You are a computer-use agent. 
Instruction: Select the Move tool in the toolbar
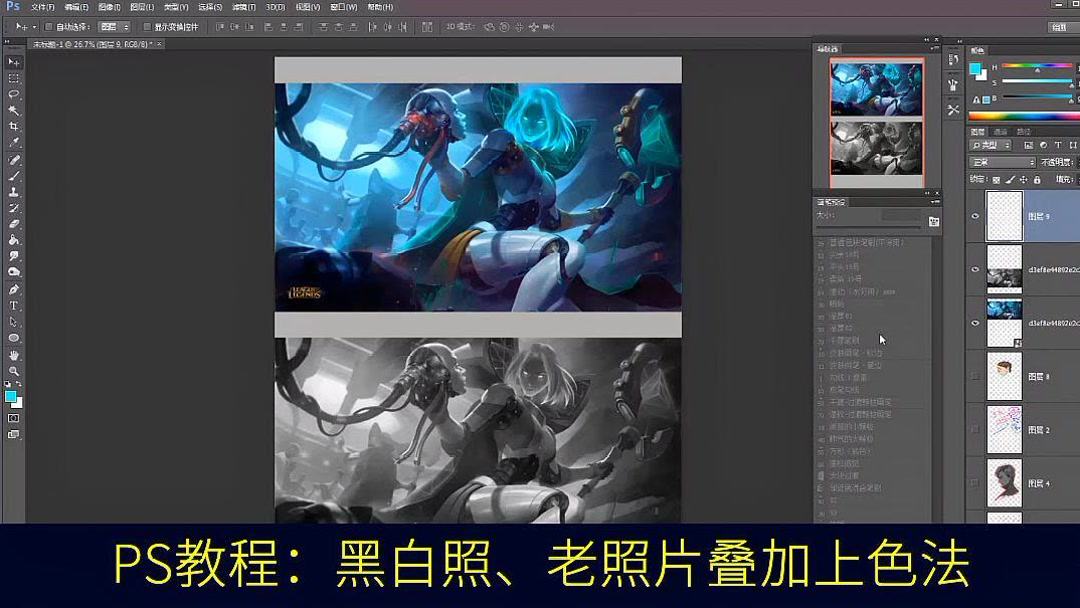coord(14,62)
